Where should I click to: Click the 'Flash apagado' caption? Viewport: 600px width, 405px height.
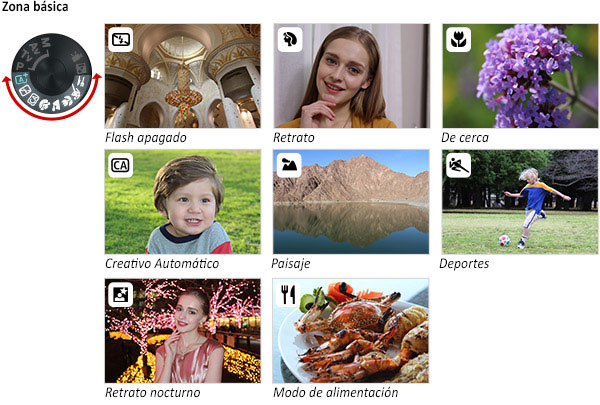(146, 137)
